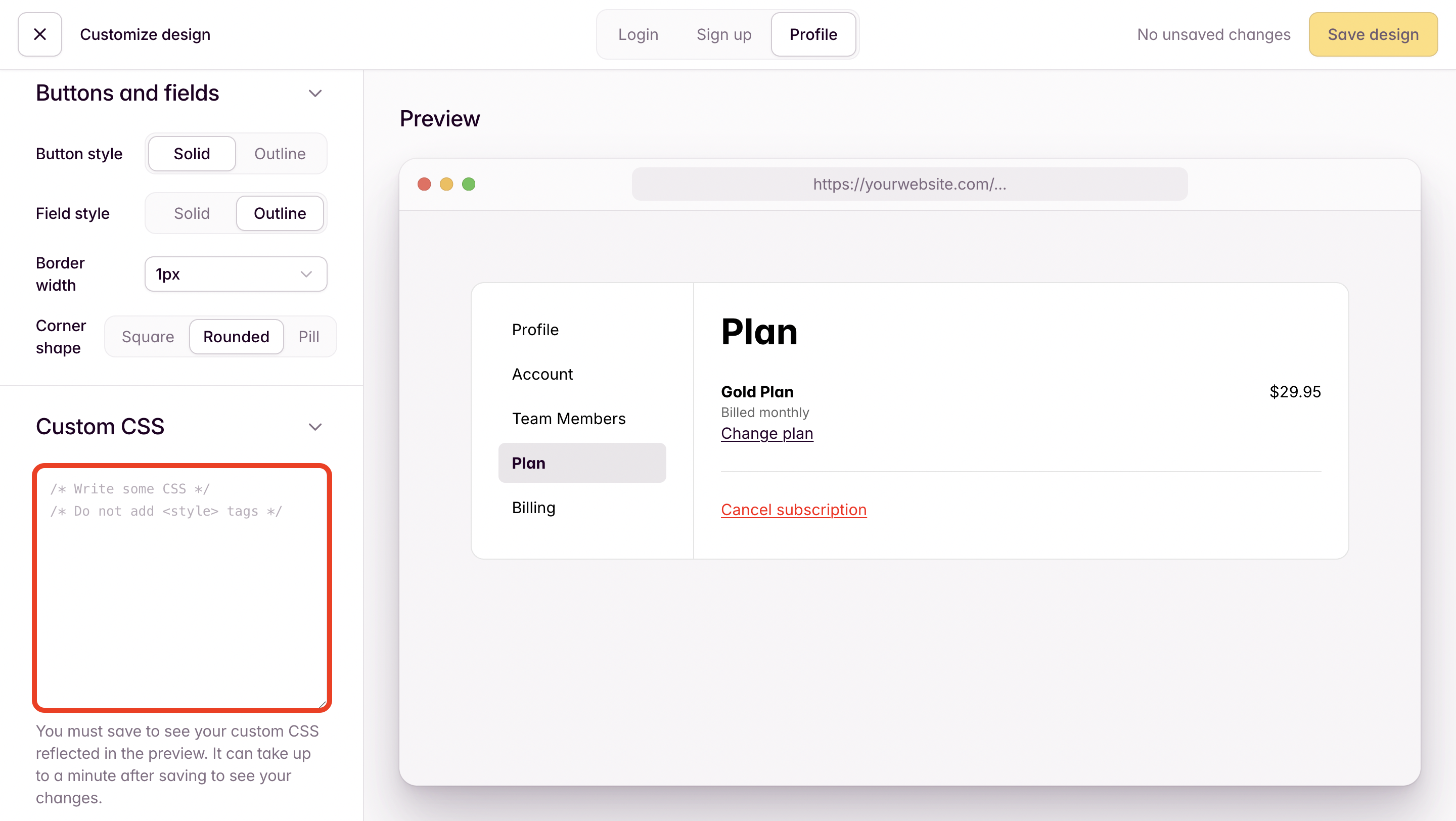Click the Change plan link
Screen dimensions: 1456x821
766,433
